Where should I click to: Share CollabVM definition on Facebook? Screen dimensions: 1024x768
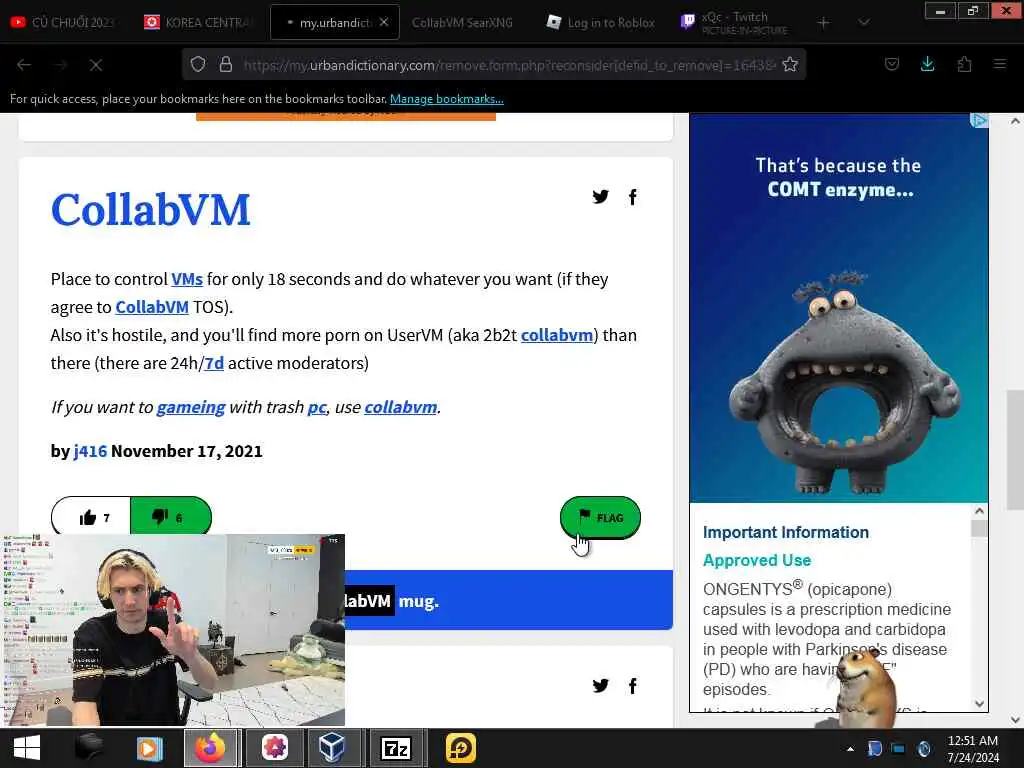(x=632, y=197)
